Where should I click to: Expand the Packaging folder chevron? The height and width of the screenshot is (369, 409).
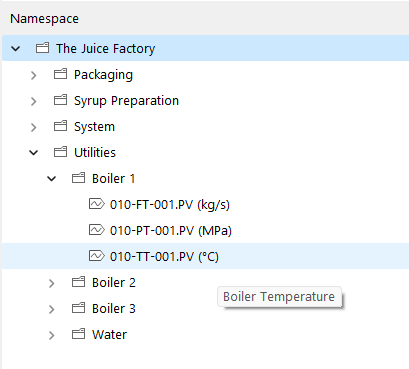[33, 75]
